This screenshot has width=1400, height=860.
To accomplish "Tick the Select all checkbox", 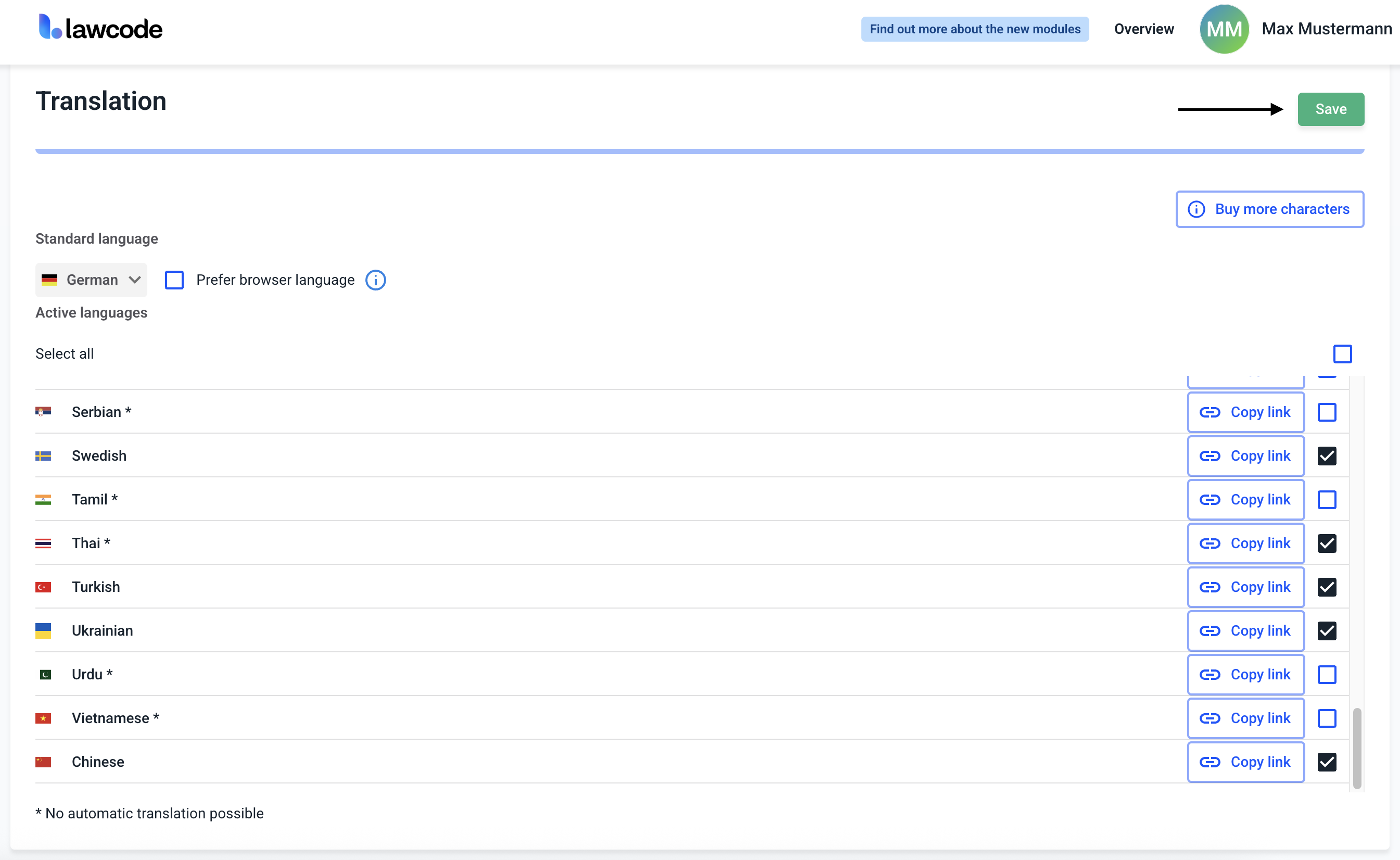I will [x=1342, y=354].
